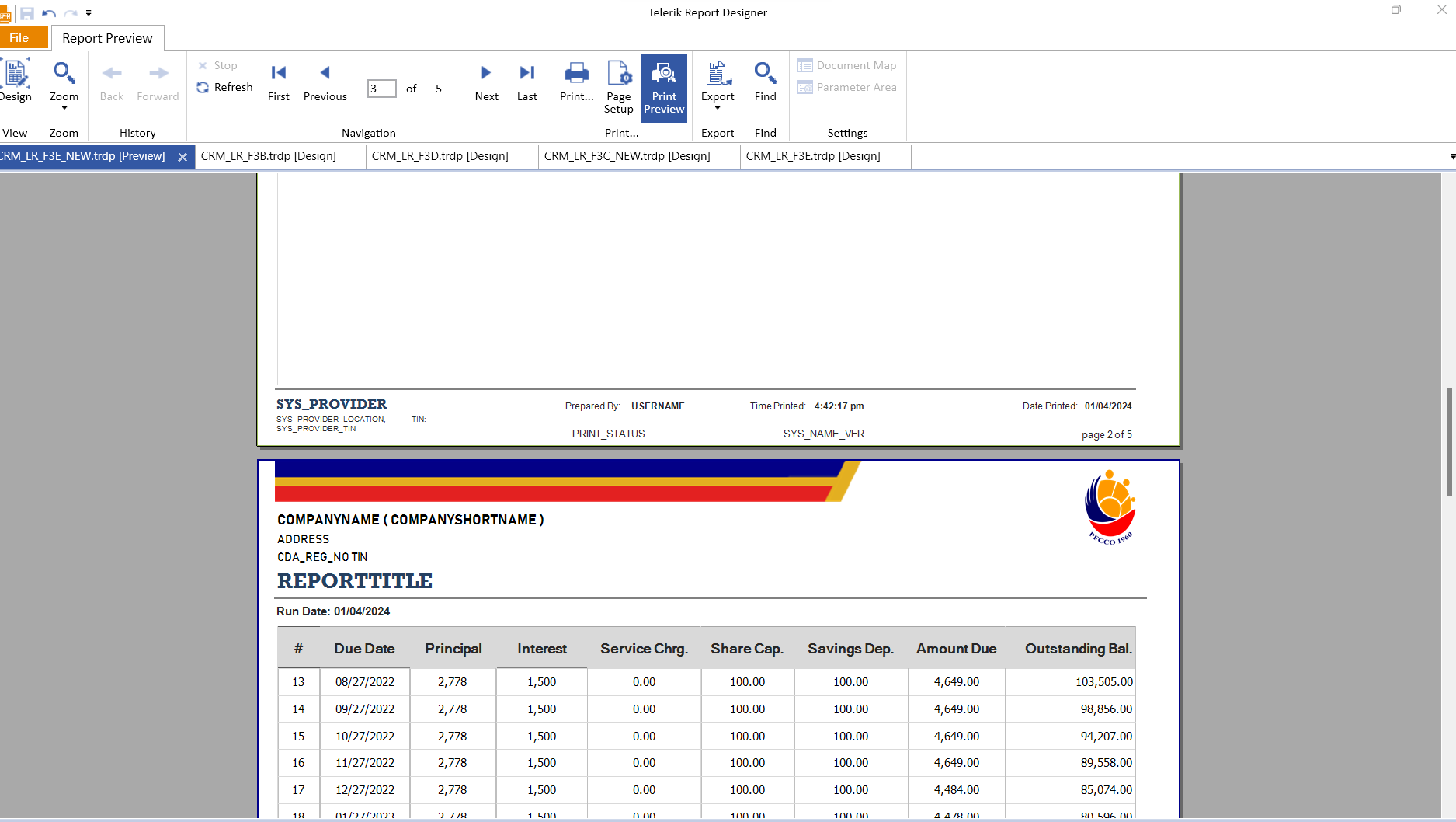
Task: Expand the tab overflow chevron
Action: click(x=1451, y=156)
